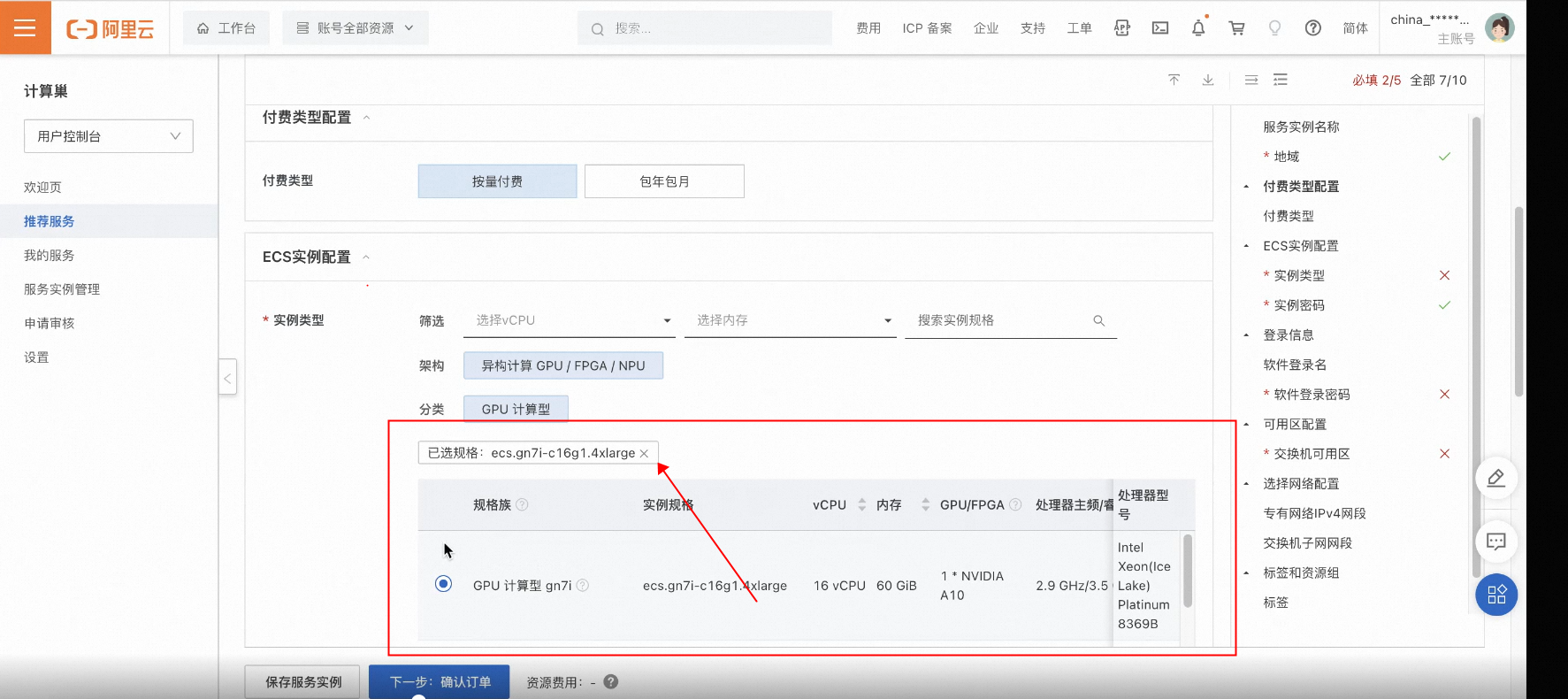1568x699 pixels.
Task: Click the outline panel scrollbar
Action: click(1476, 347)
